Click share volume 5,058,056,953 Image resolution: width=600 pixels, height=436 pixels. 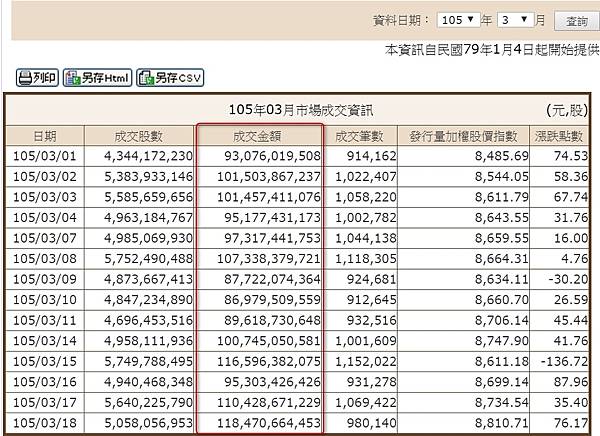[148, 423]
